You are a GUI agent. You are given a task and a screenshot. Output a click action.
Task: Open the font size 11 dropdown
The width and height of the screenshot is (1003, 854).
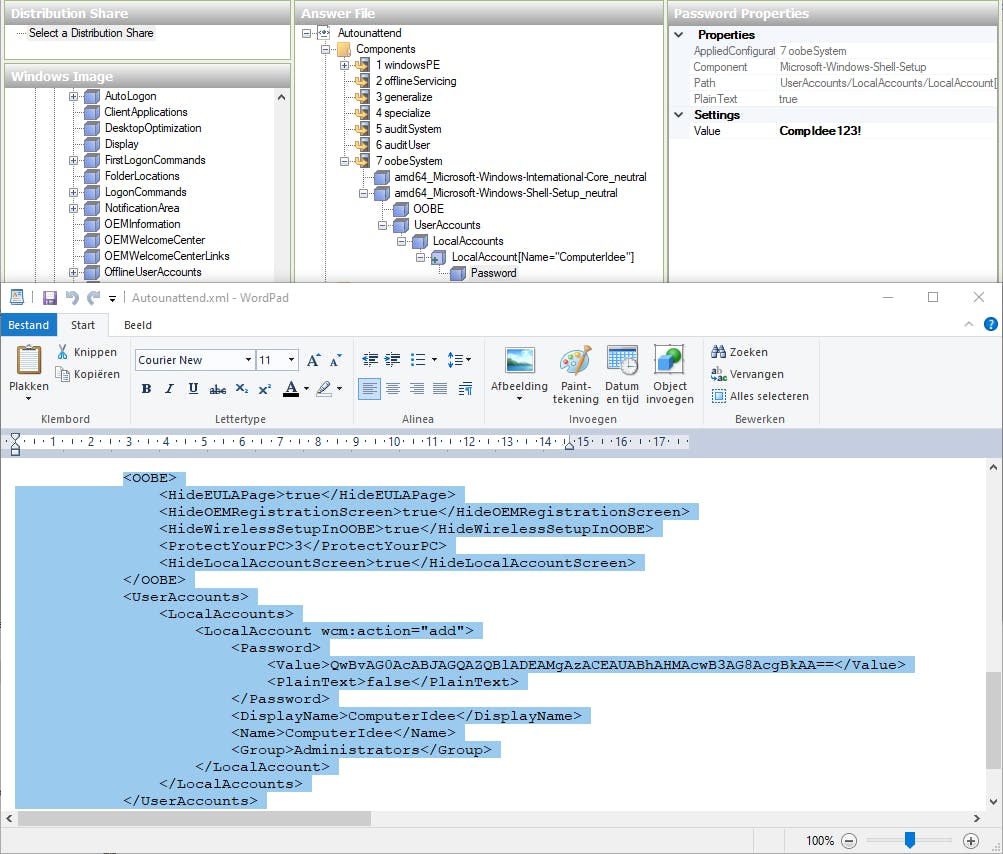point(291,360)
